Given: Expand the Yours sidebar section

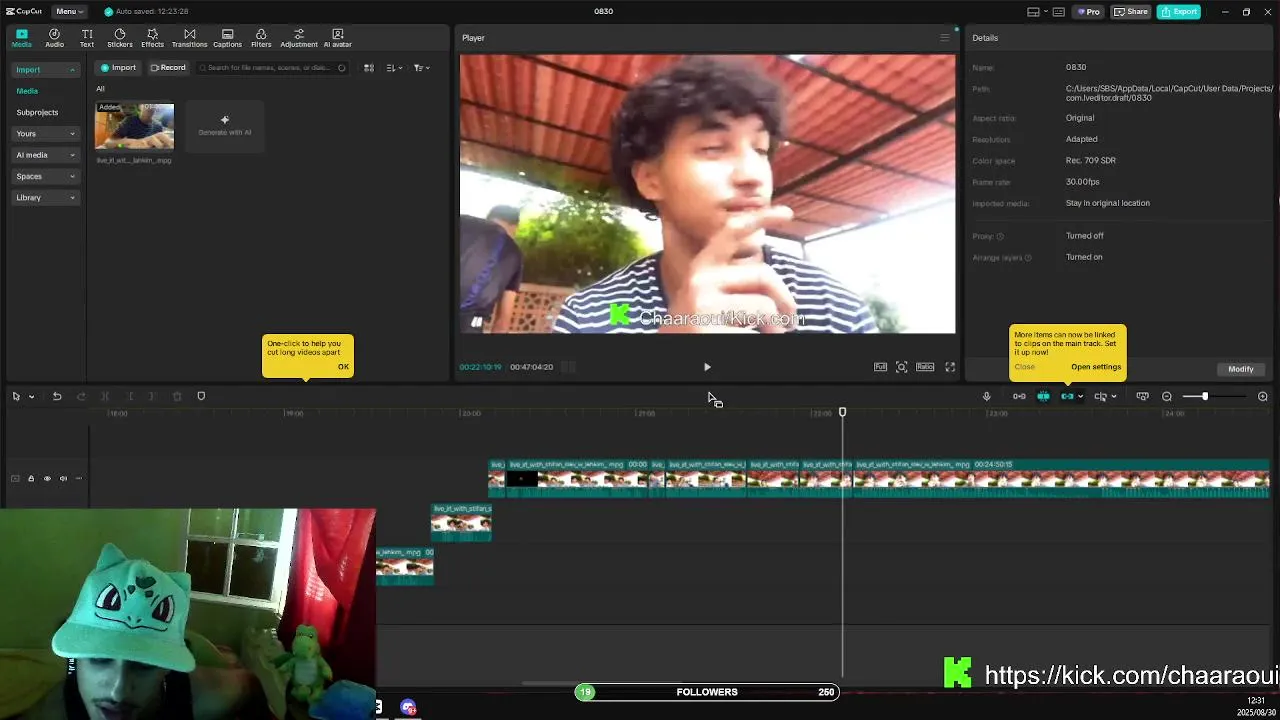Looking at the screenshot, I should pos(45,133).
